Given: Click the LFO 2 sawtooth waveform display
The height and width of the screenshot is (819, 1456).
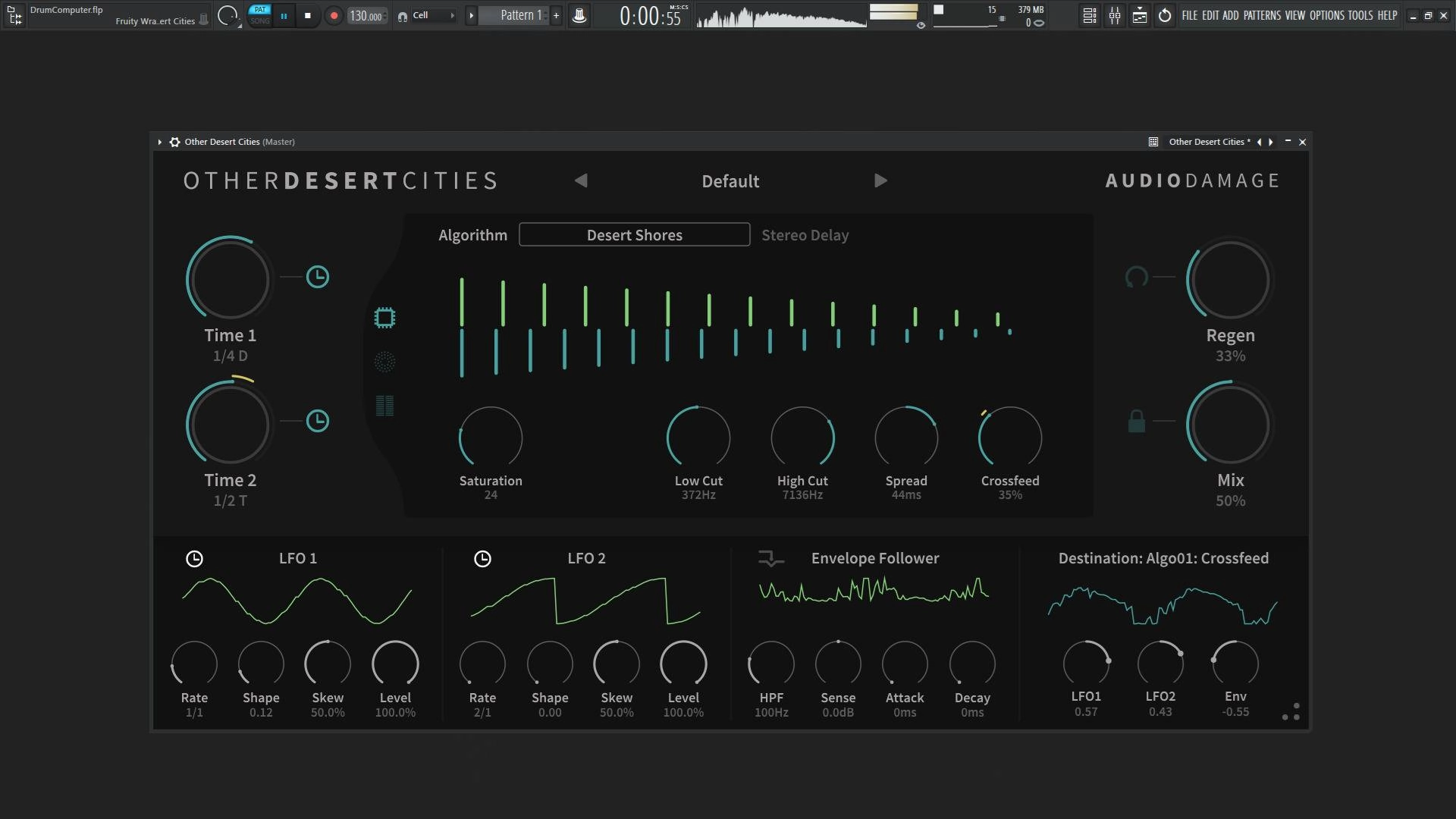Looking at the screenshot, I should tap(585, 601).
